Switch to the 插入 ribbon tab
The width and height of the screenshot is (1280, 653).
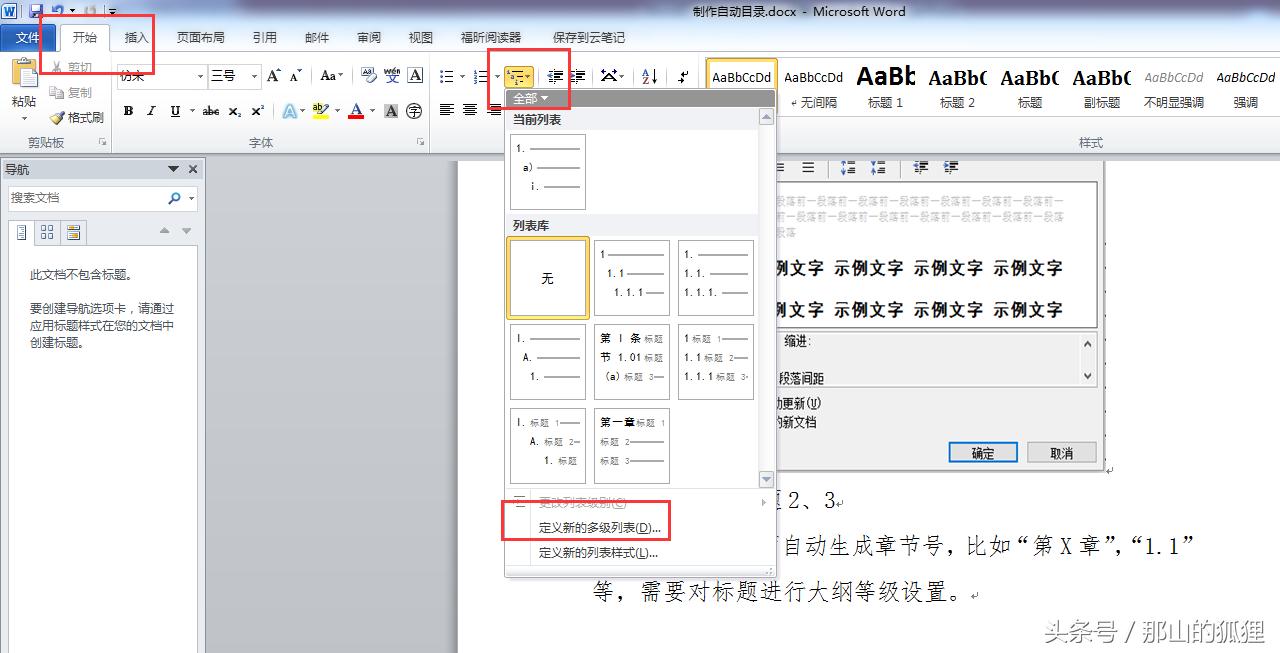click(137, 37)
